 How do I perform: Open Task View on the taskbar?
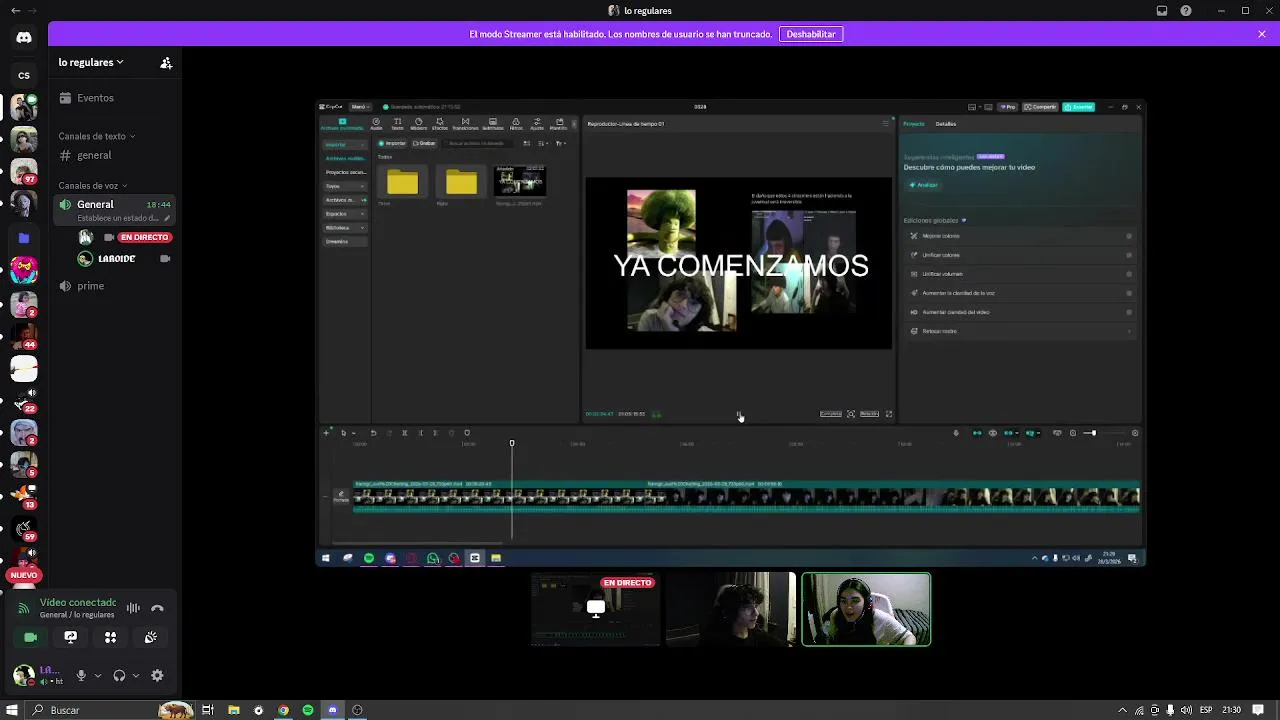click(208, 710)
